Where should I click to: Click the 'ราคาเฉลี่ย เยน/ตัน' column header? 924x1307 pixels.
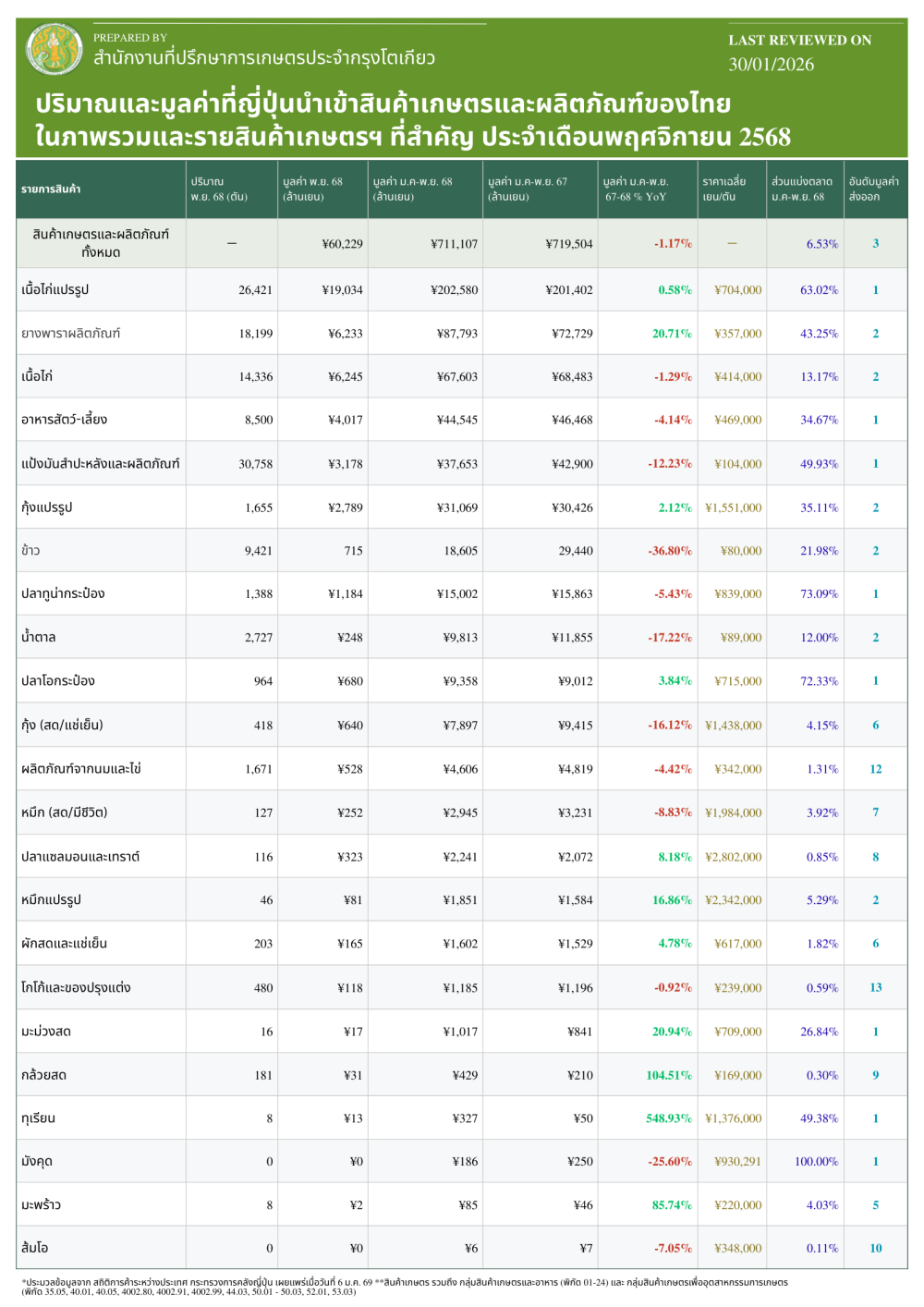point(723,189)
